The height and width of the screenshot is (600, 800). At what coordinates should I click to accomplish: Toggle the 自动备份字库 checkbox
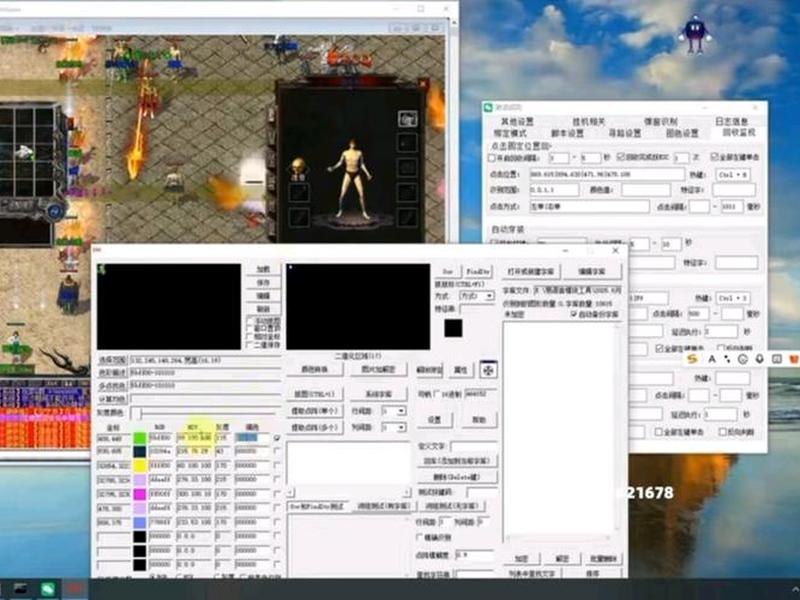[x=574, y=314]
